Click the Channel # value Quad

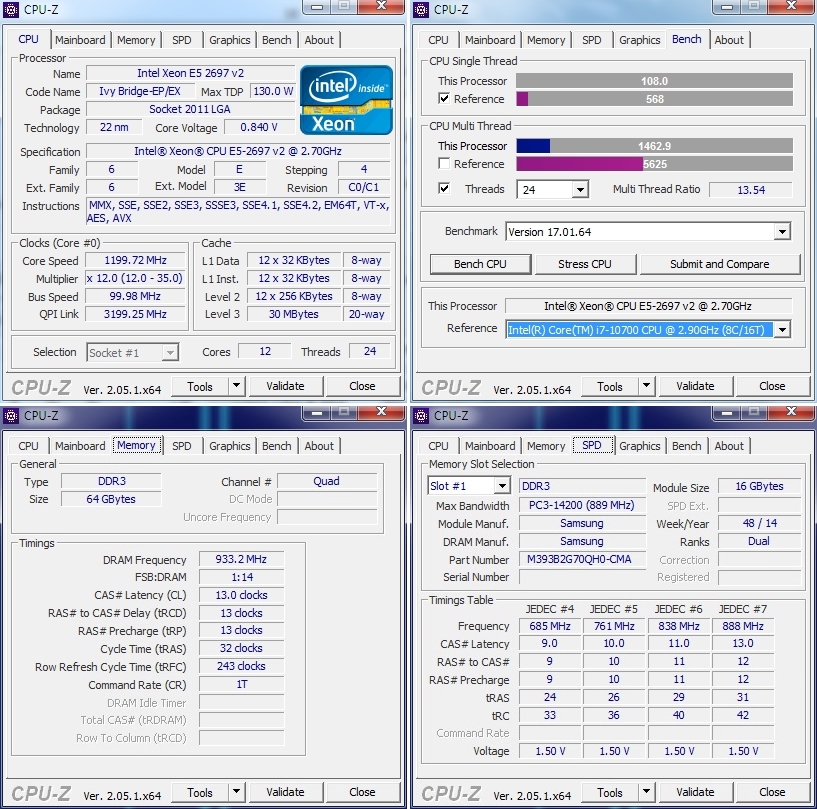click(x=327, y=481)
